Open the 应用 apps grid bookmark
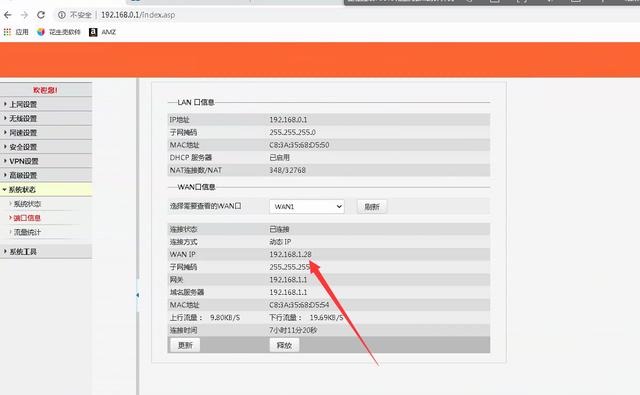 [16, 32]
